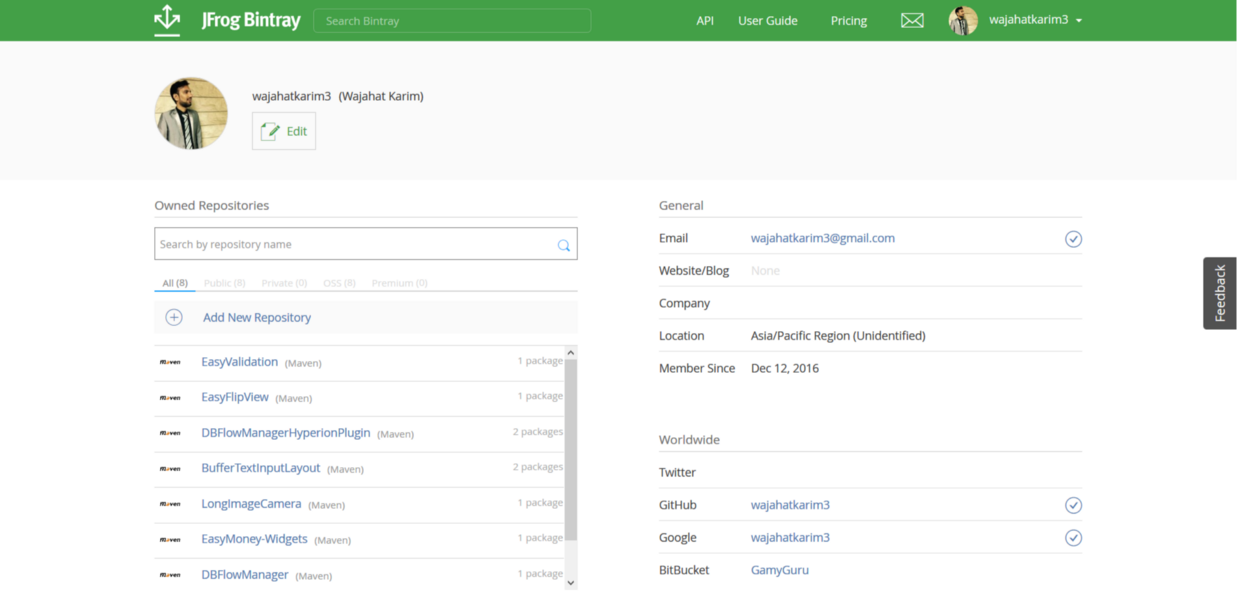Viewport: 1250px width, 591px height.
Task: Select the Public (8) tab
Action: 225,283
